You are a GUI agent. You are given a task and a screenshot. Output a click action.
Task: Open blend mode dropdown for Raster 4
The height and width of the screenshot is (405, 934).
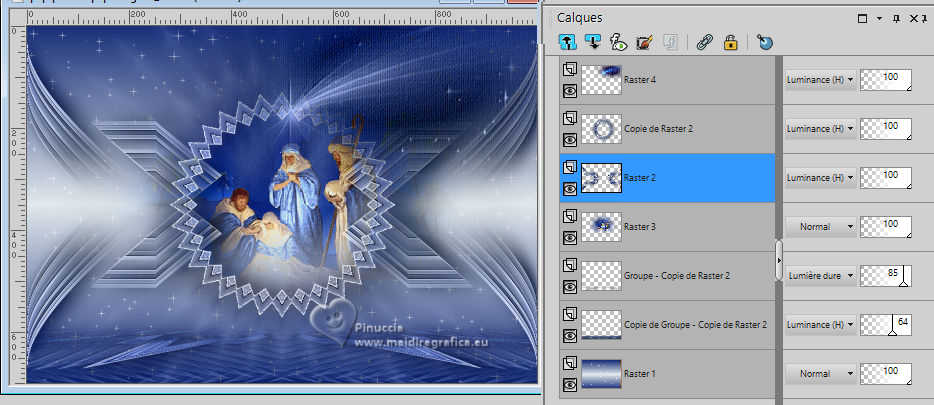pyautogui.click(x=820, y=79)
